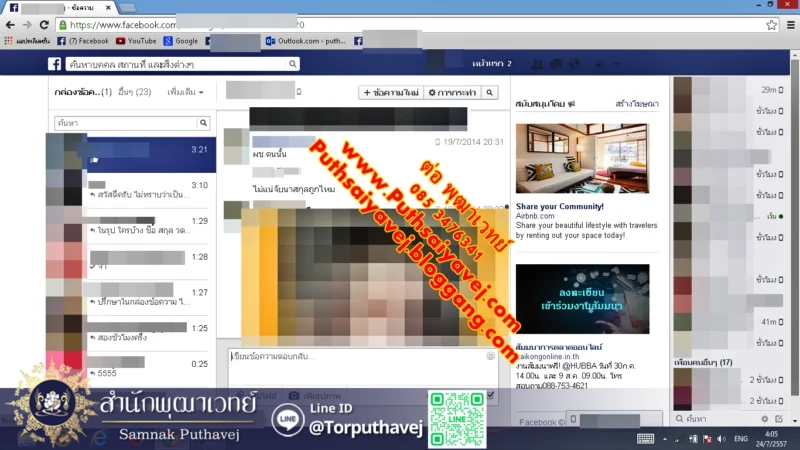The image size is (800, 450).
Task: Click the '+ ข้อความใหม่' new message button
Action: (390, 92)
